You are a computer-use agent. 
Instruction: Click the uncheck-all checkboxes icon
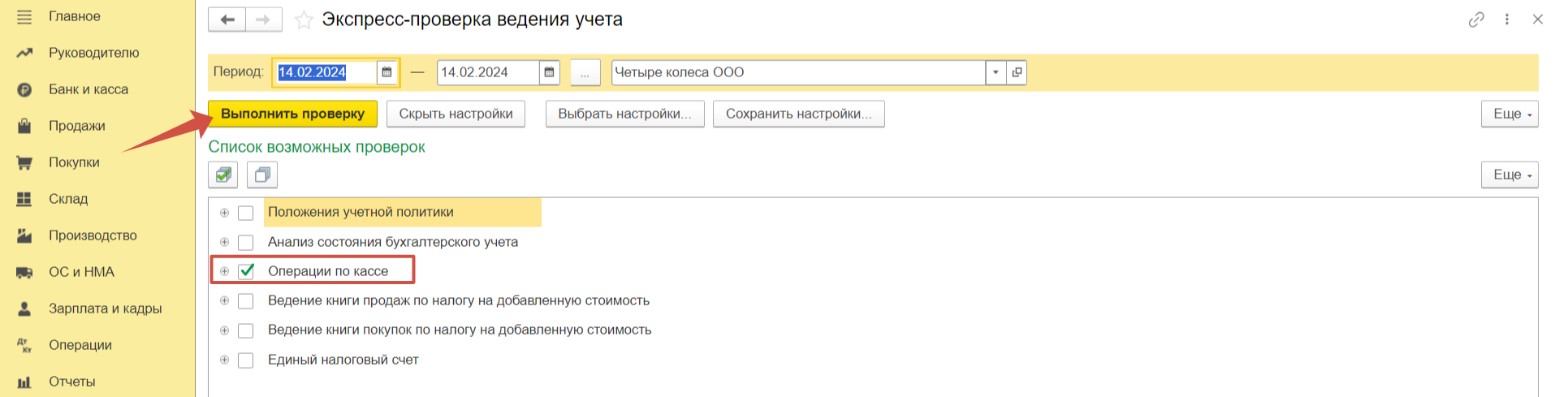[262, 175]
